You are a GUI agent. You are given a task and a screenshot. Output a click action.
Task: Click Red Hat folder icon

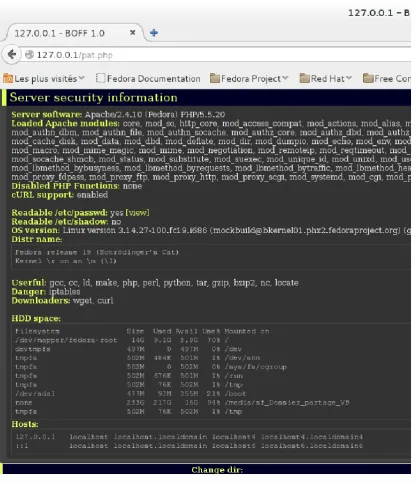pos(304,79)
